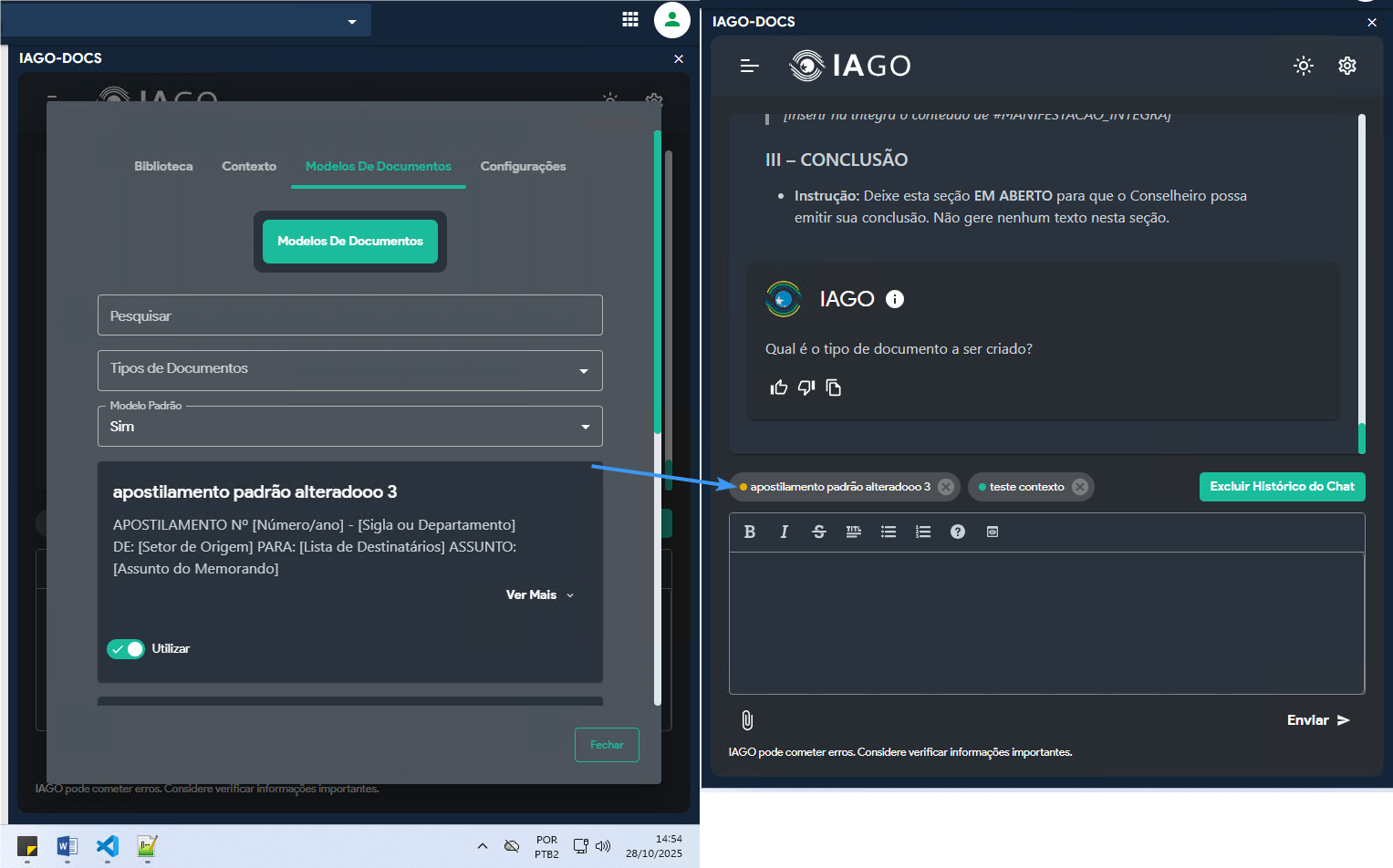The height and width of the screenshot is (868, 1393).
Task: Give thumbs up to IAGO response
Action: 778,387
